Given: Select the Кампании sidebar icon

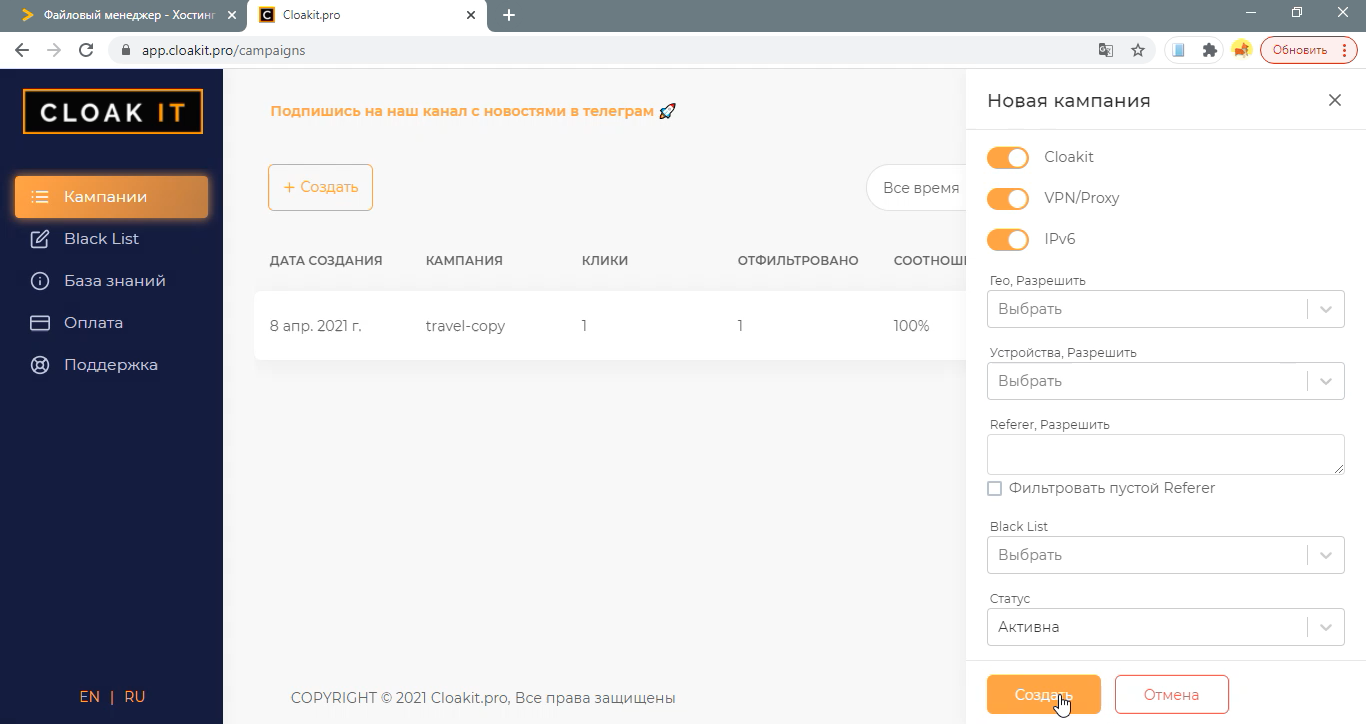Looking at the screenshot, I should [38, 196].
